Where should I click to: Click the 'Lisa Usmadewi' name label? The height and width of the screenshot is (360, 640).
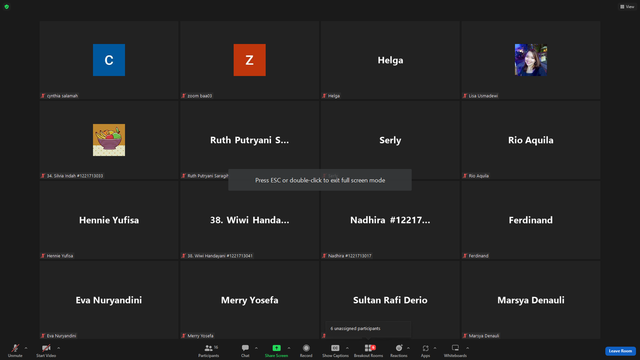483,96
